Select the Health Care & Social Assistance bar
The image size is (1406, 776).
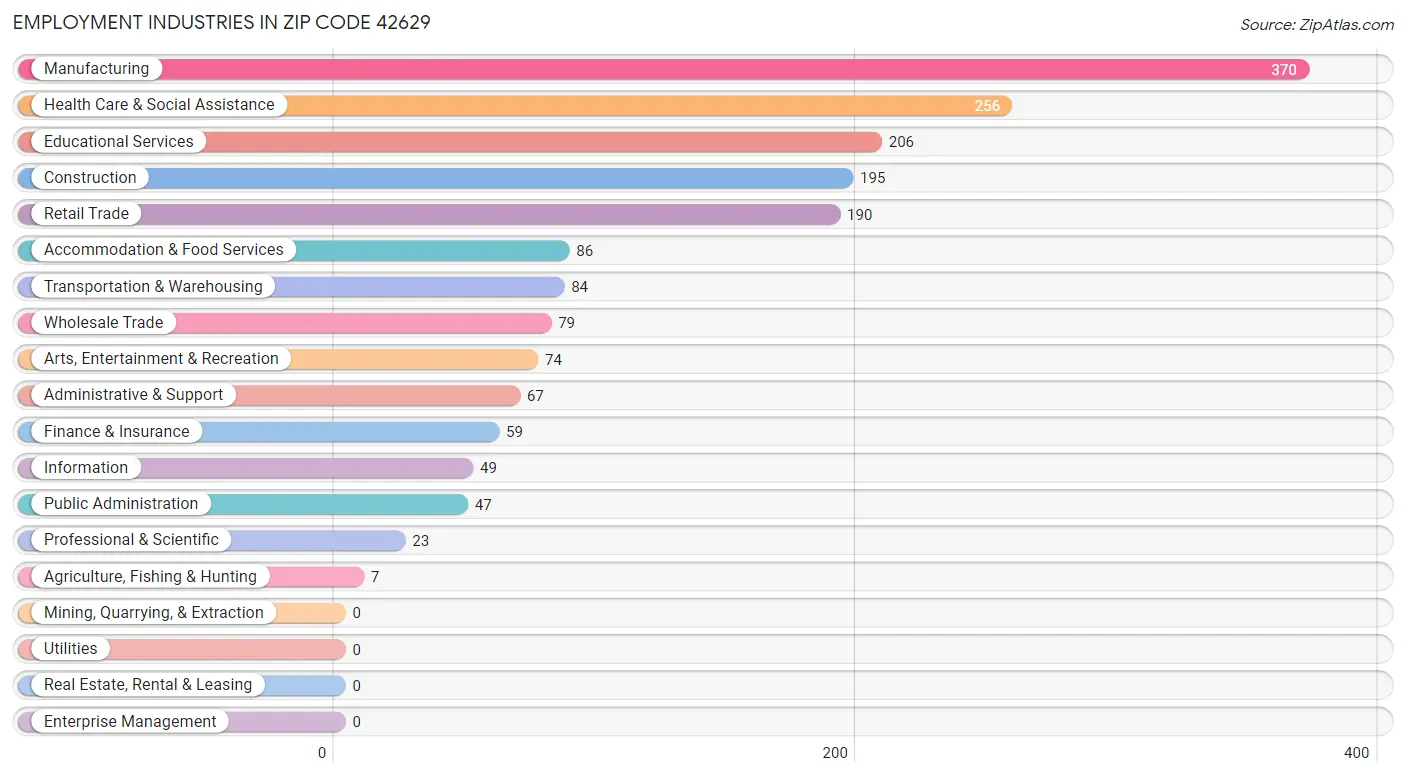515,105
